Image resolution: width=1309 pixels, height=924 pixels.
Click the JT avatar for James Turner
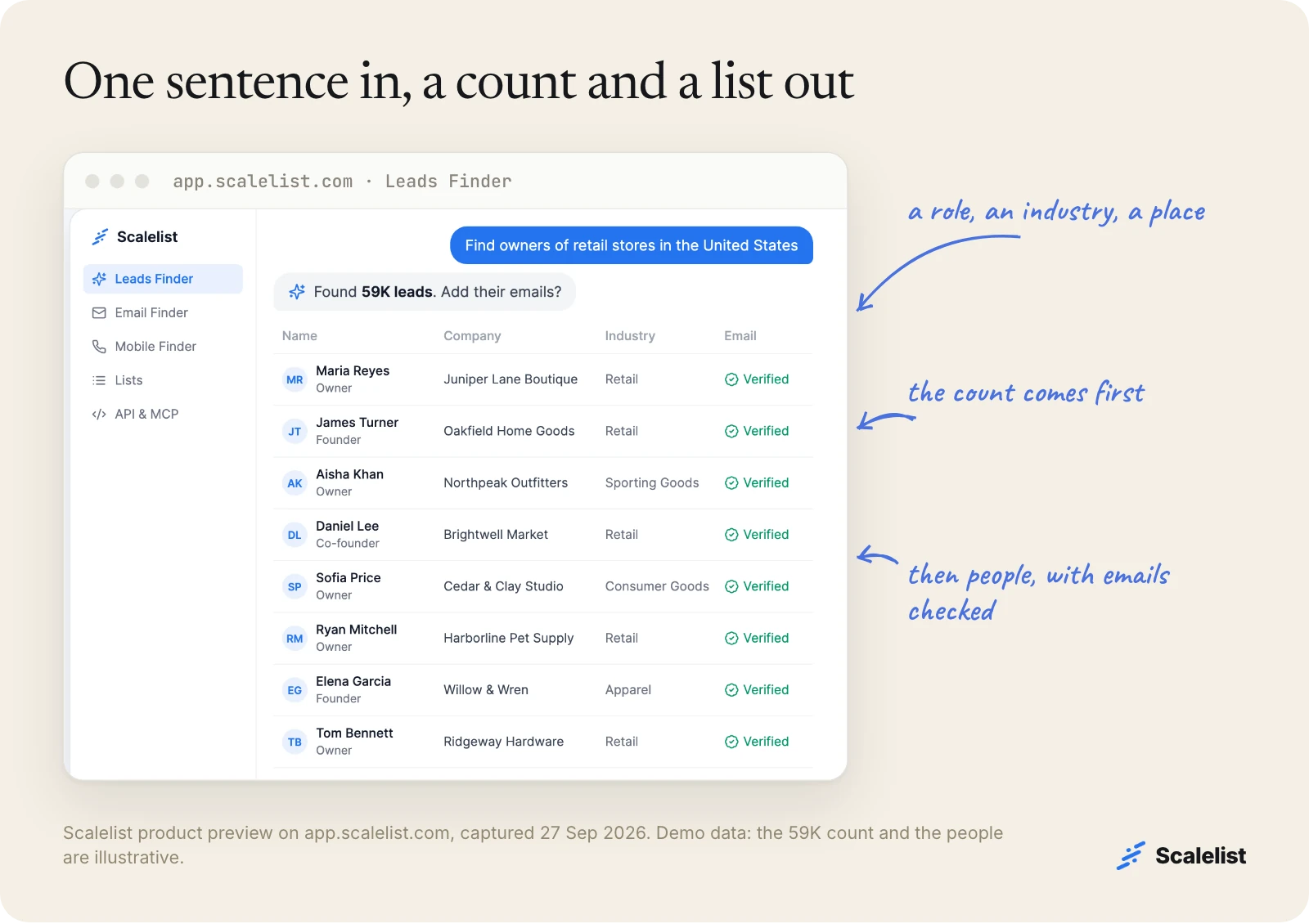295,432
